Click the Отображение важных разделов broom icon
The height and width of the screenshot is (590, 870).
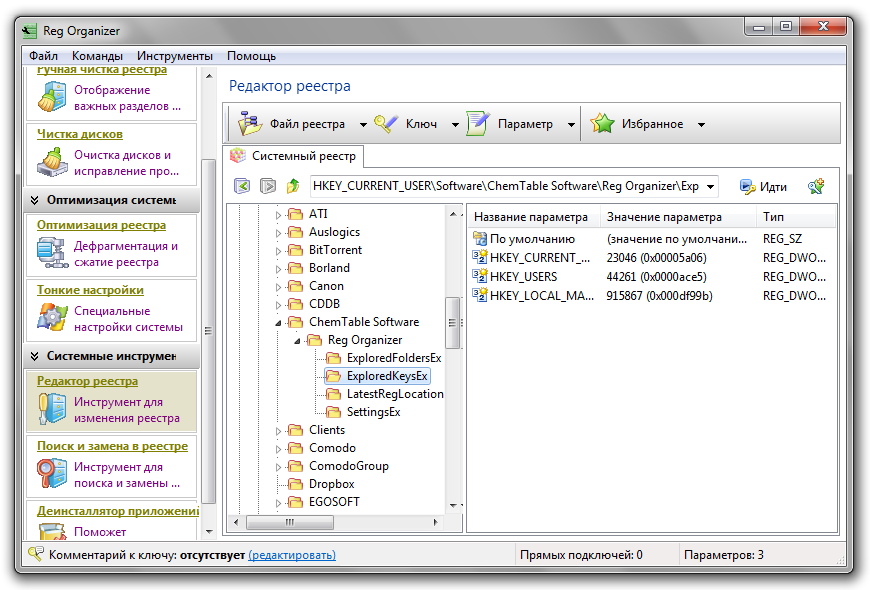(x=52, y=97)
